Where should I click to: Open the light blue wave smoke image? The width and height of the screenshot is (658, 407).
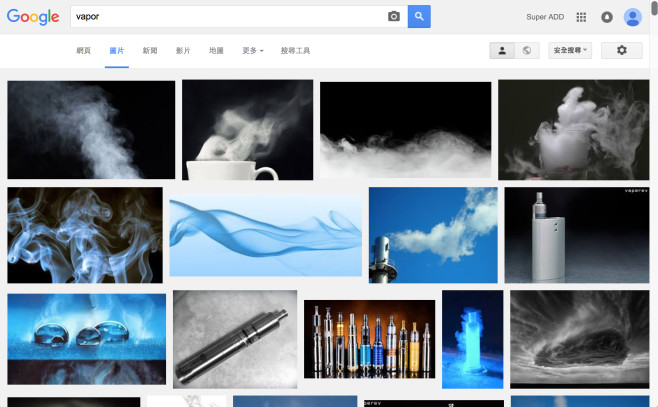tap(266, 235)
